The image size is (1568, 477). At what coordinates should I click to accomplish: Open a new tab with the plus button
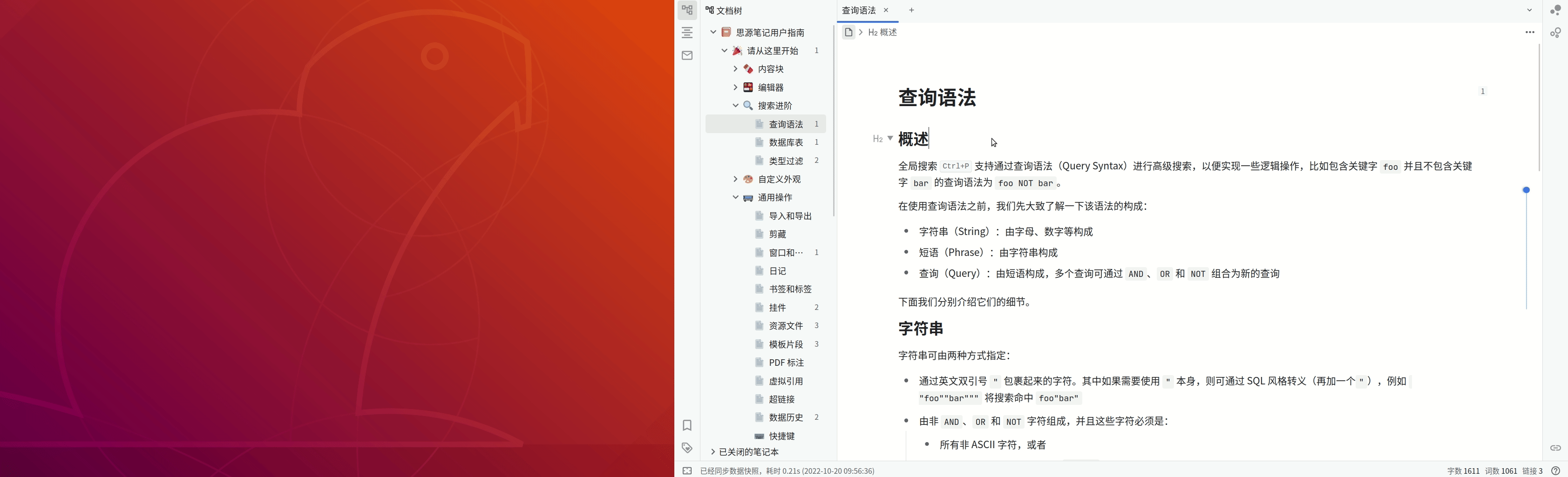[x=911, y=10]
